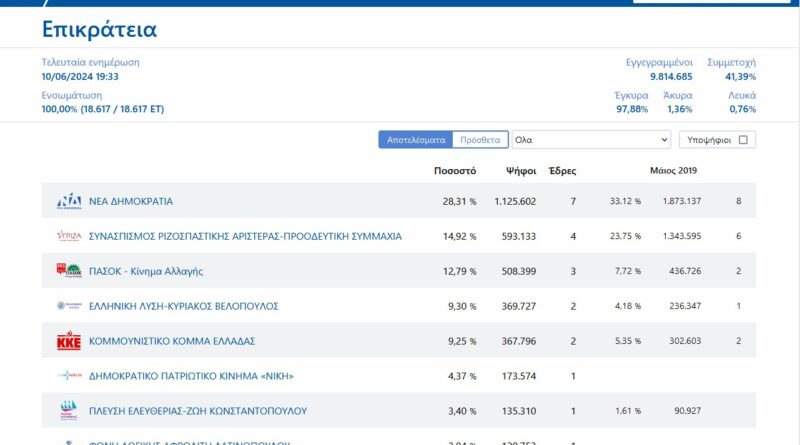Screen dimensions: 800x445
Task: Click the Ποσοστό column header
Action: tap(455, 171)
